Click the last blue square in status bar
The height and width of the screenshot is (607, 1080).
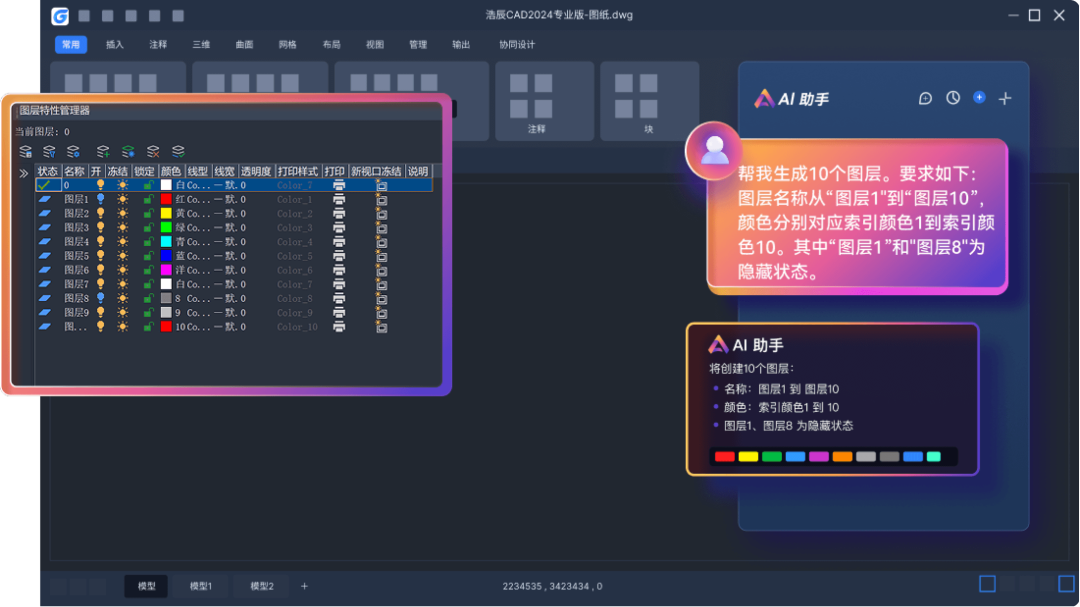[x=1066, y=584]
